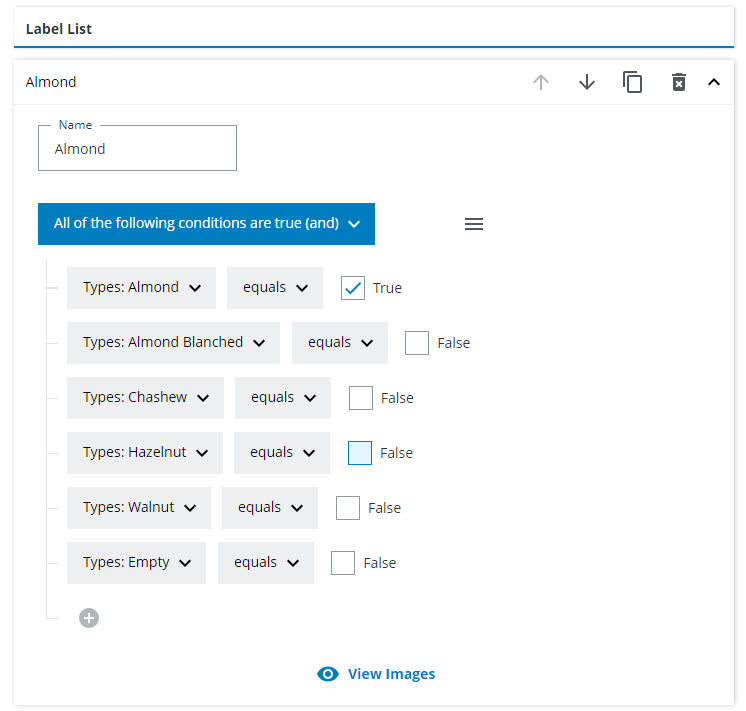The width and height of the screenshot is (746, 711).
Task: Uncheck the Types: Almond True checkbox
Action: click(353, 288)
